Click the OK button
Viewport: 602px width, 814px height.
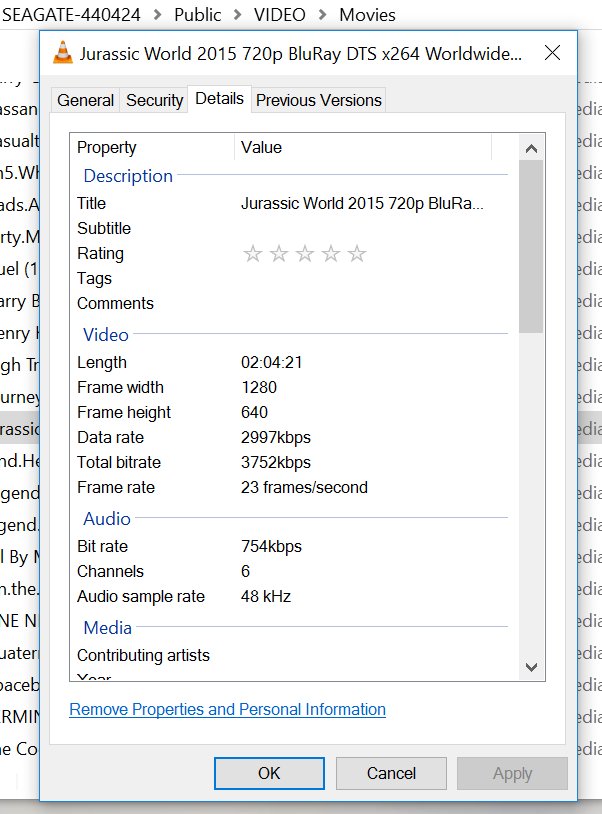pos(269,773)
